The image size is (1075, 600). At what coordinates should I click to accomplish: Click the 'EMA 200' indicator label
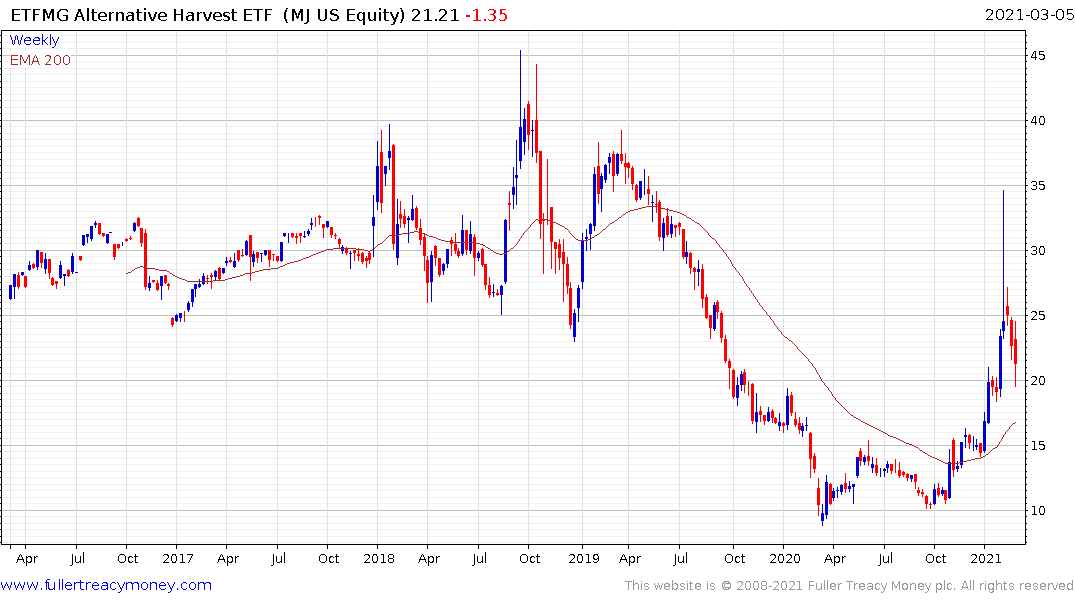click(40, 60)
